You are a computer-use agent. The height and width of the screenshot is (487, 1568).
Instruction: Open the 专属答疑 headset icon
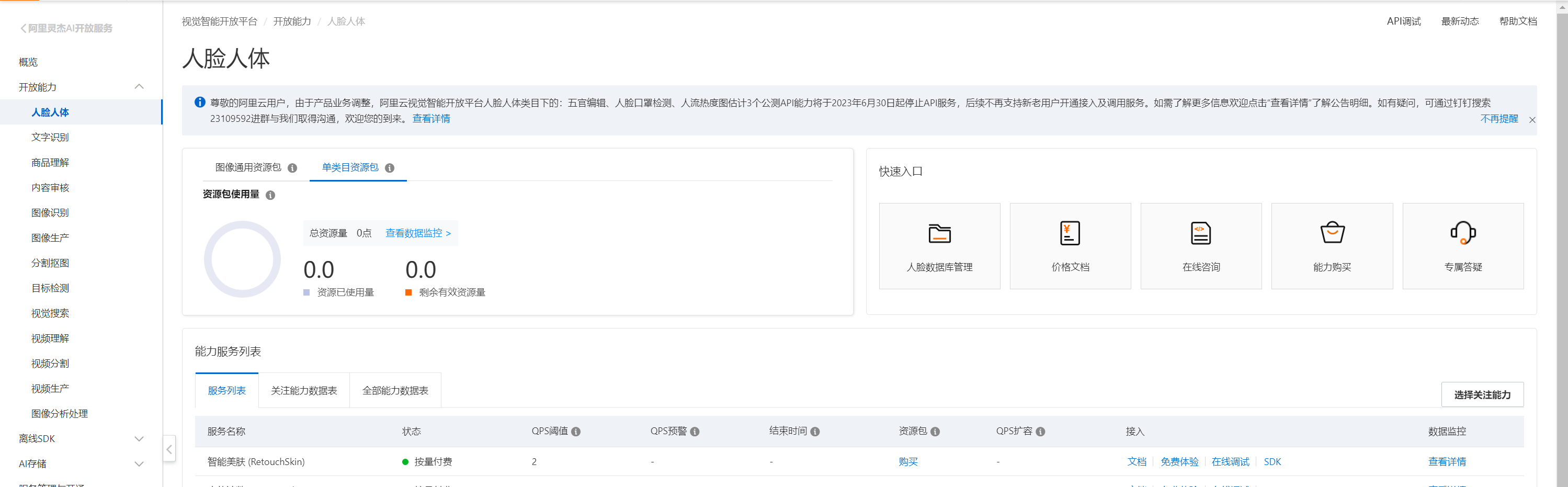(x=1463, y=246)
